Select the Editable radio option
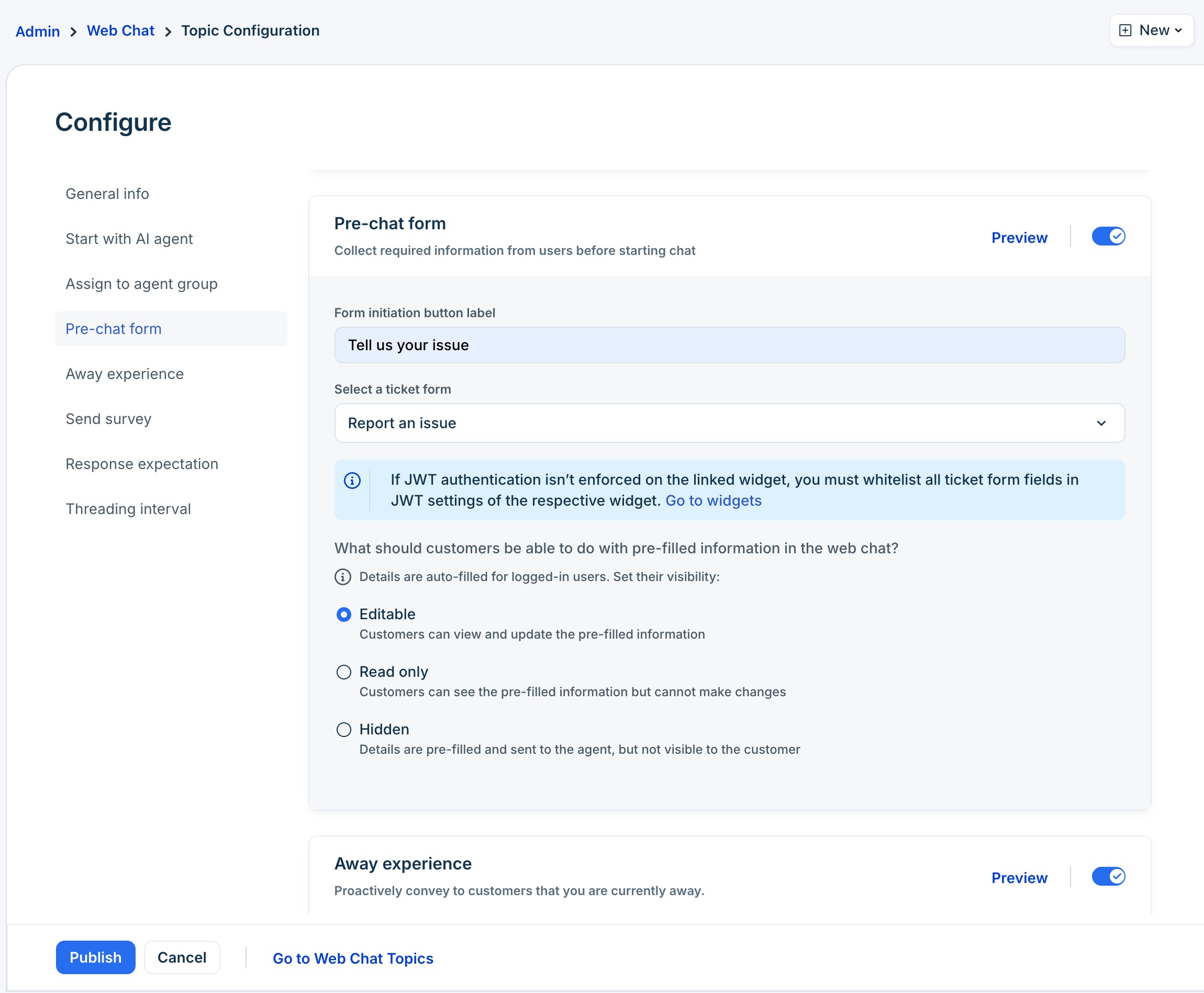Screen dimensions: 1204x993 [344, 615]
